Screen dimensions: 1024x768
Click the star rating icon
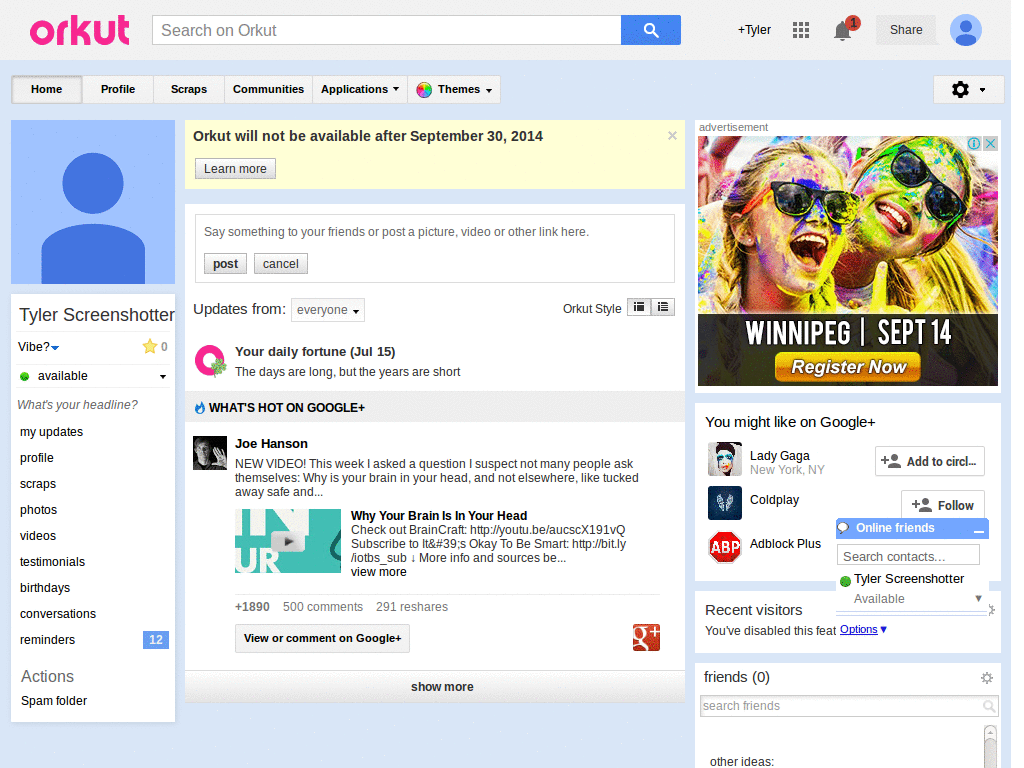pos(150,346)
